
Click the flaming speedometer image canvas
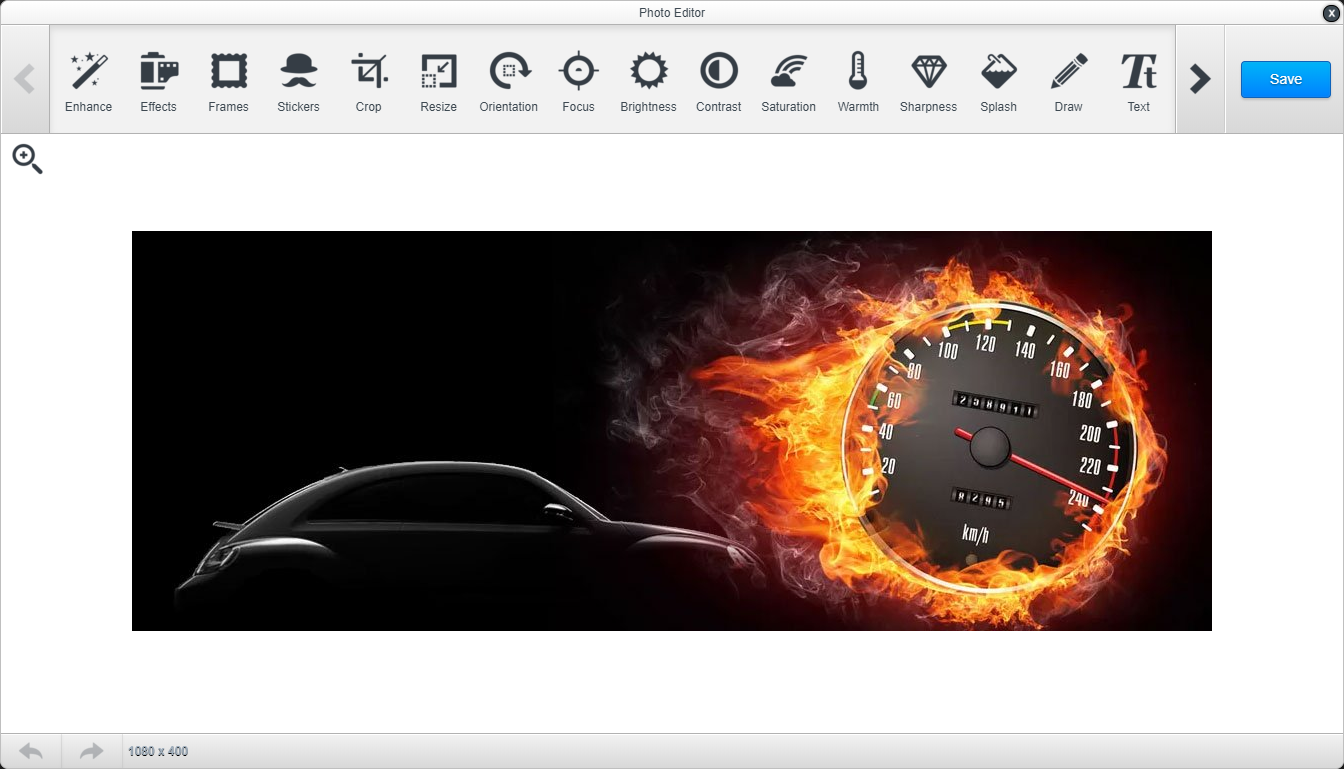[x=672, y=431]
